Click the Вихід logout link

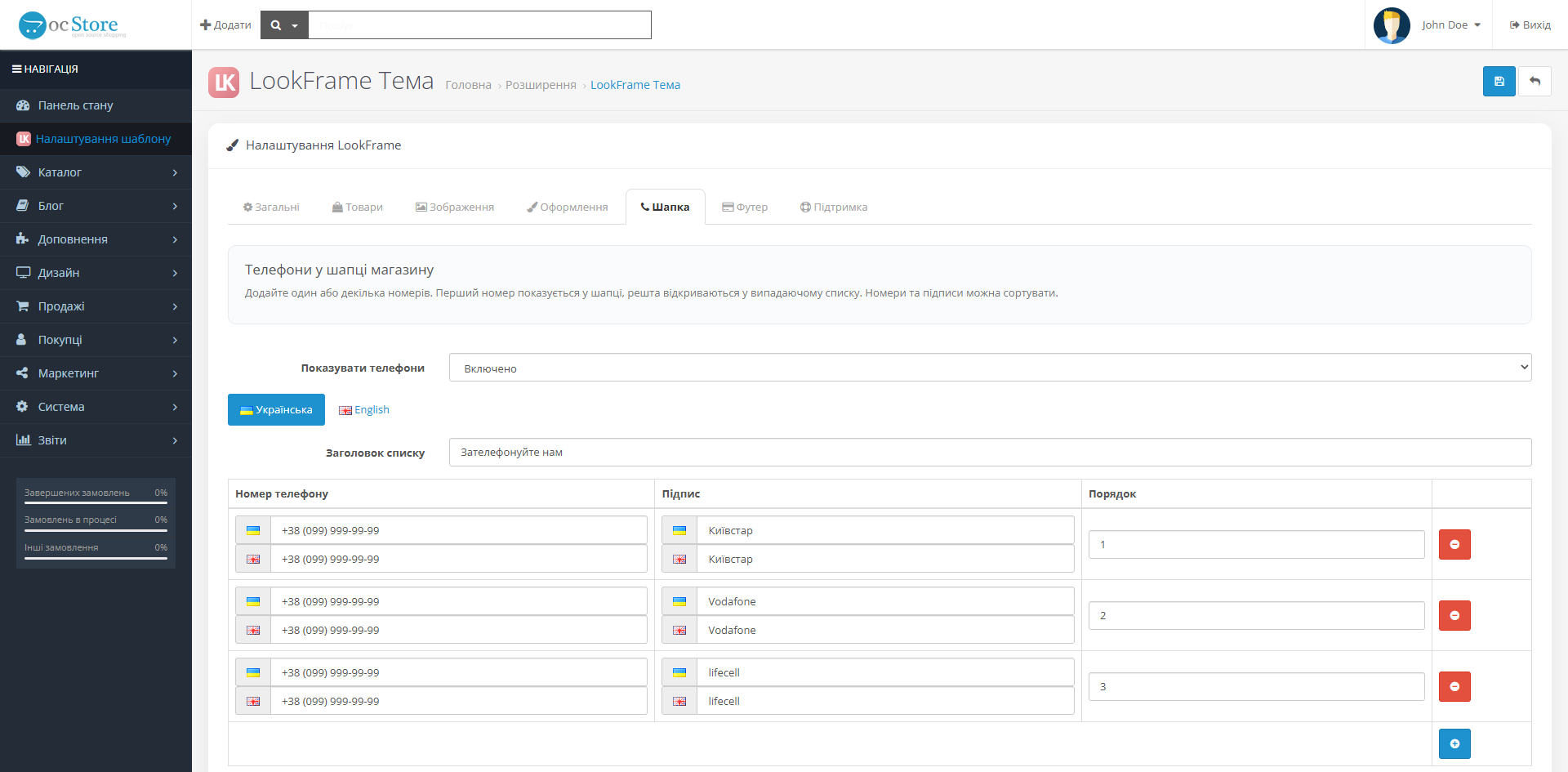pos(1530,25)
